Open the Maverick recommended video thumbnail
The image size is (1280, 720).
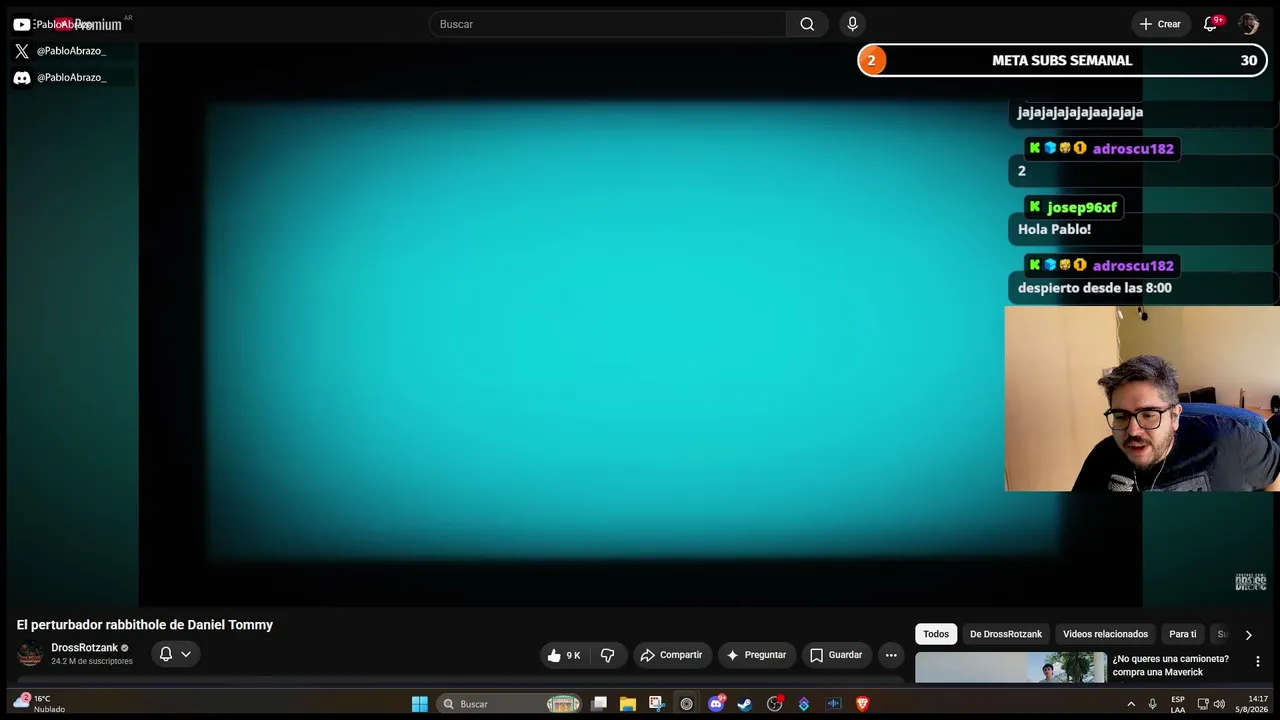click(x=1011, y=667)
